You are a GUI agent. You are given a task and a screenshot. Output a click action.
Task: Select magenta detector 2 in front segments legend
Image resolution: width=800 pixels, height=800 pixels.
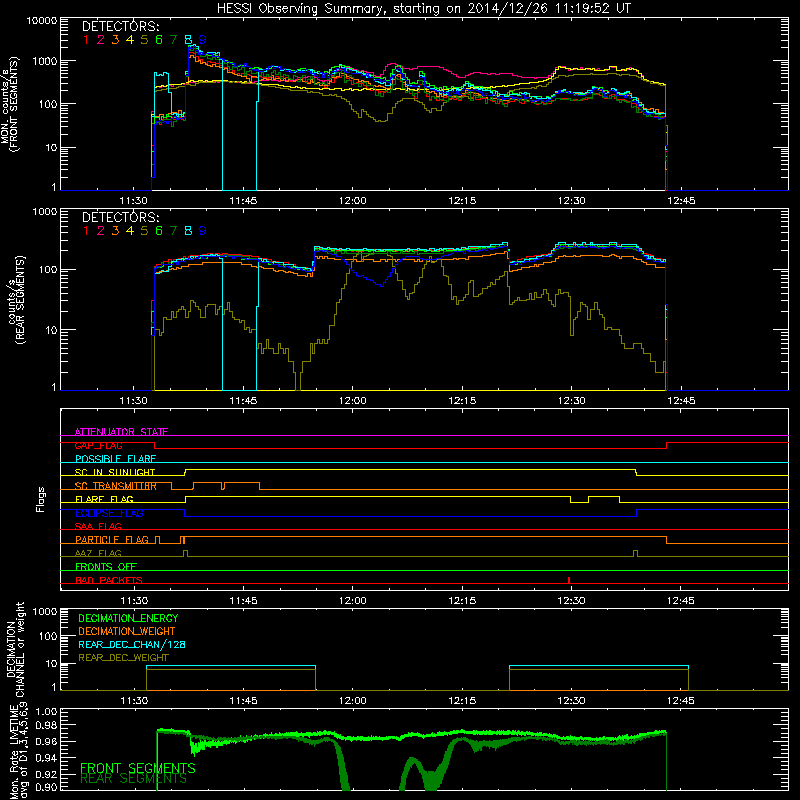pyautogui.click(x=101, y=40)
